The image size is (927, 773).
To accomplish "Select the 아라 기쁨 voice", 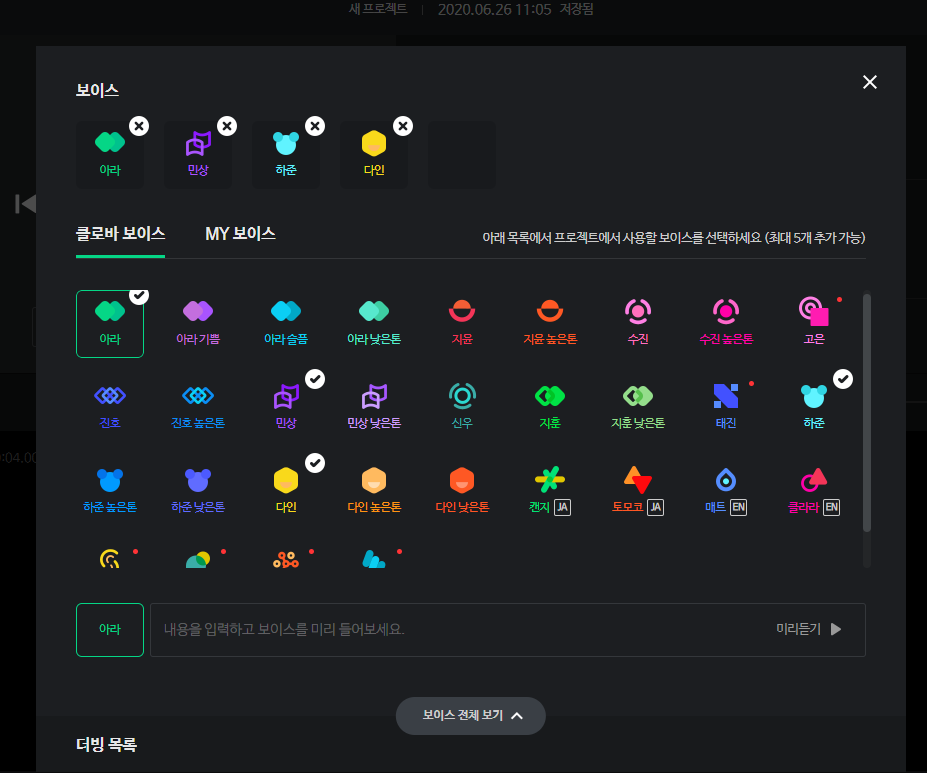I will point(198,323).
